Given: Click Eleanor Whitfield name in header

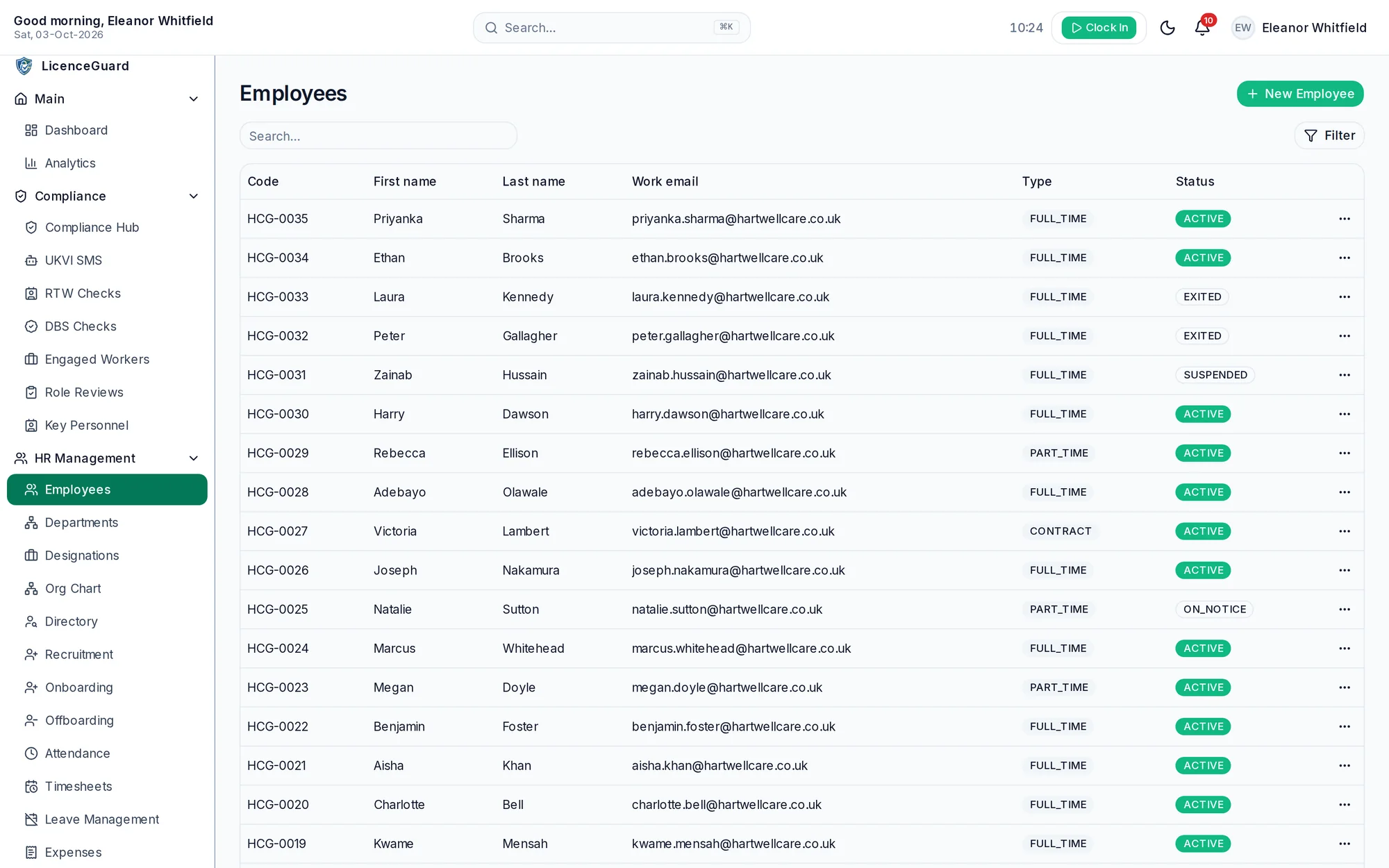Looking at the screenshot, I should pos(1314,28).
